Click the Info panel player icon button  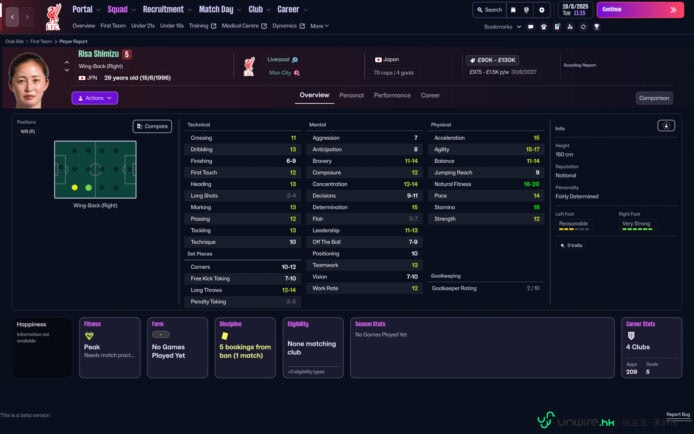pos(666,126)
